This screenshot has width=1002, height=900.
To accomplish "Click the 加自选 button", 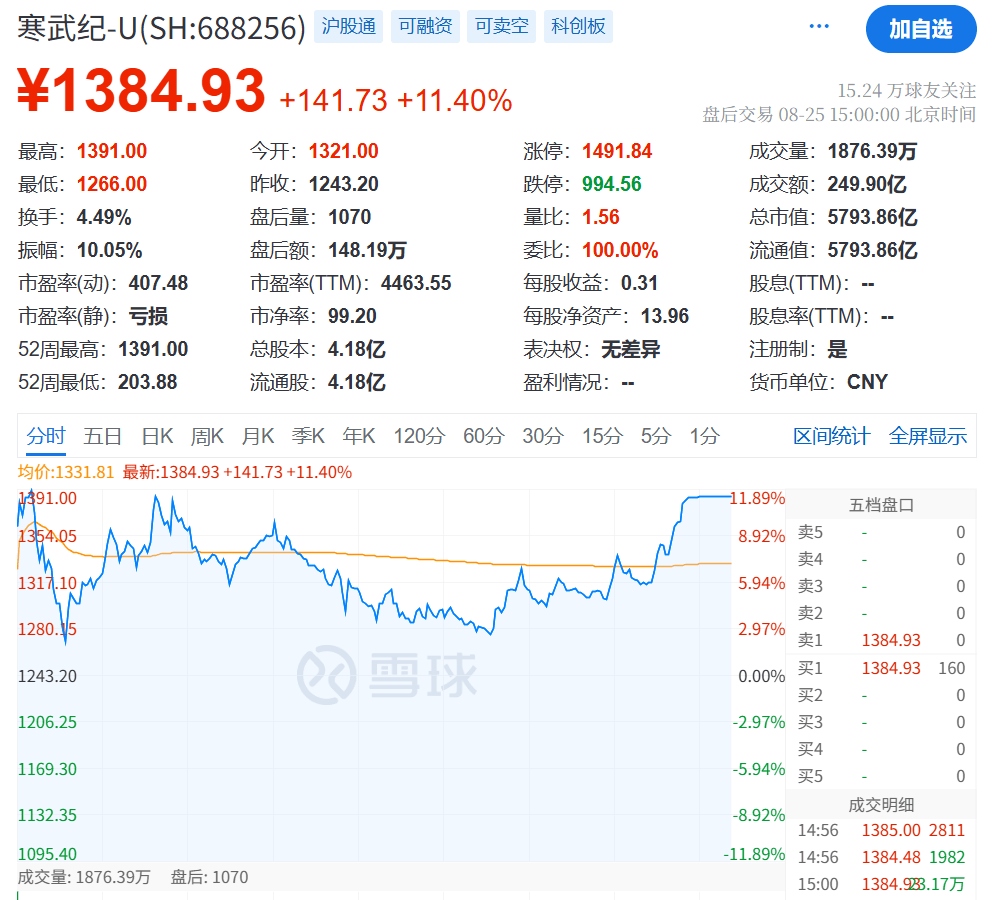I will [x=921, y=29].
